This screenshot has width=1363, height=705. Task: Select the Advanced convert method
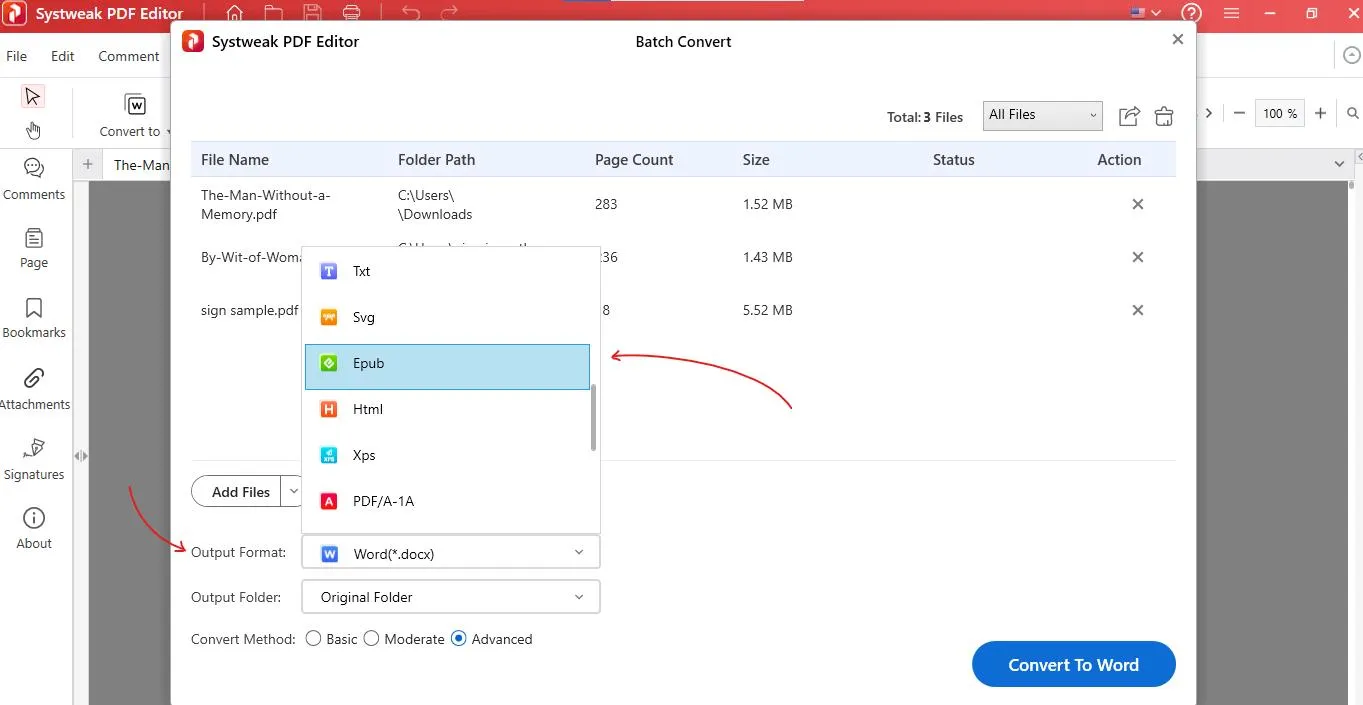[x=459, y=639]
